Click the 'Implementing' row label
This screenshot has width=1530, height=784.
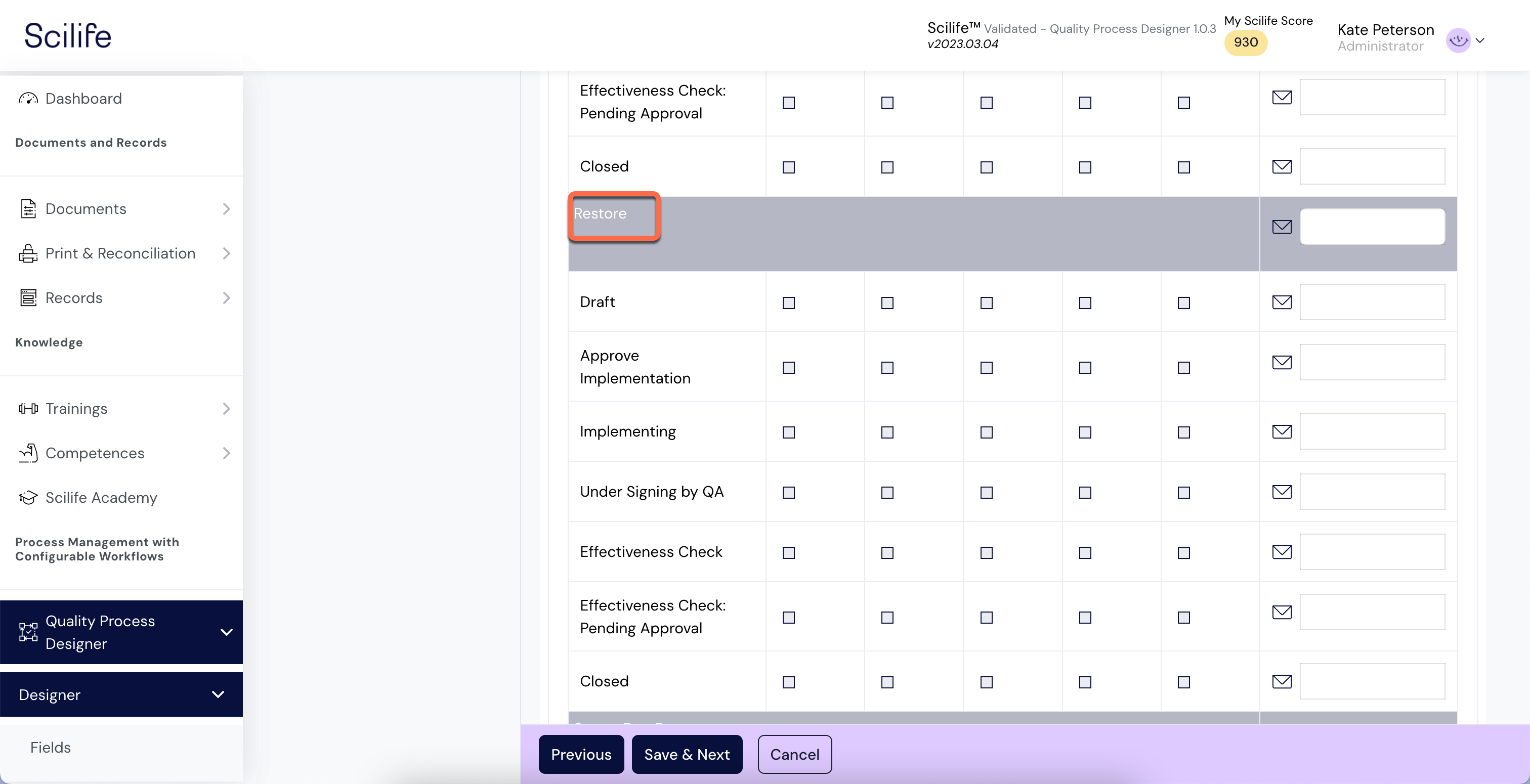pos(627,432)
